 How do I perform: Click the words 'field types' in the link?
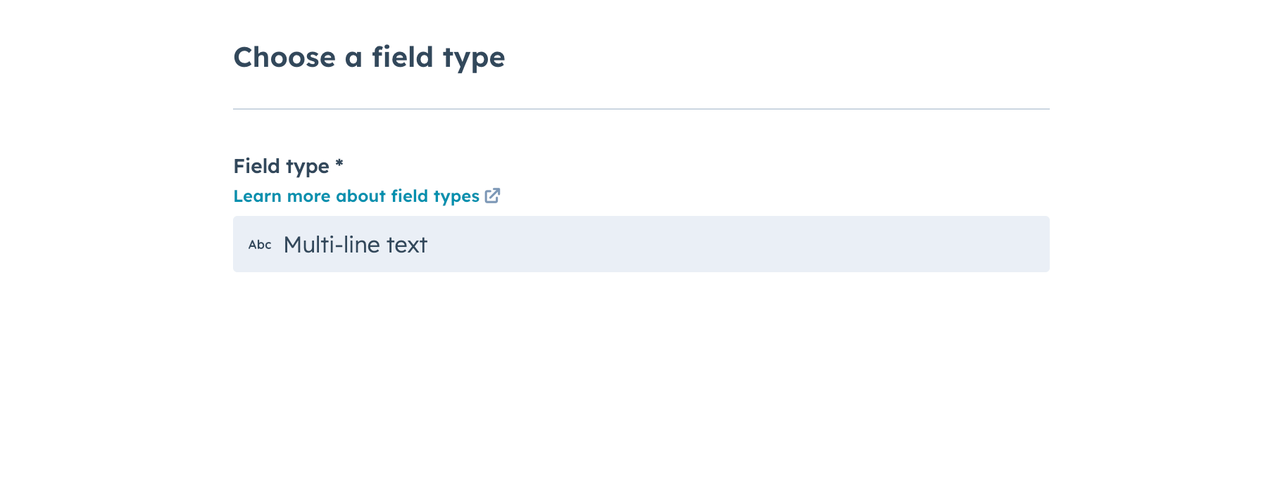tap(435, 196)
